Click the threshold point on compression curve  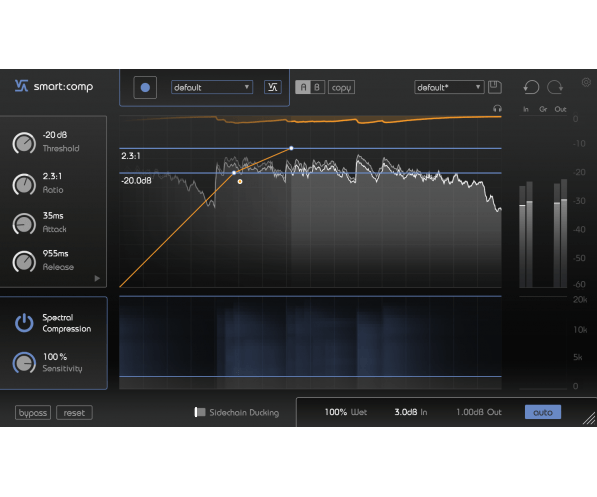point(234,173)
